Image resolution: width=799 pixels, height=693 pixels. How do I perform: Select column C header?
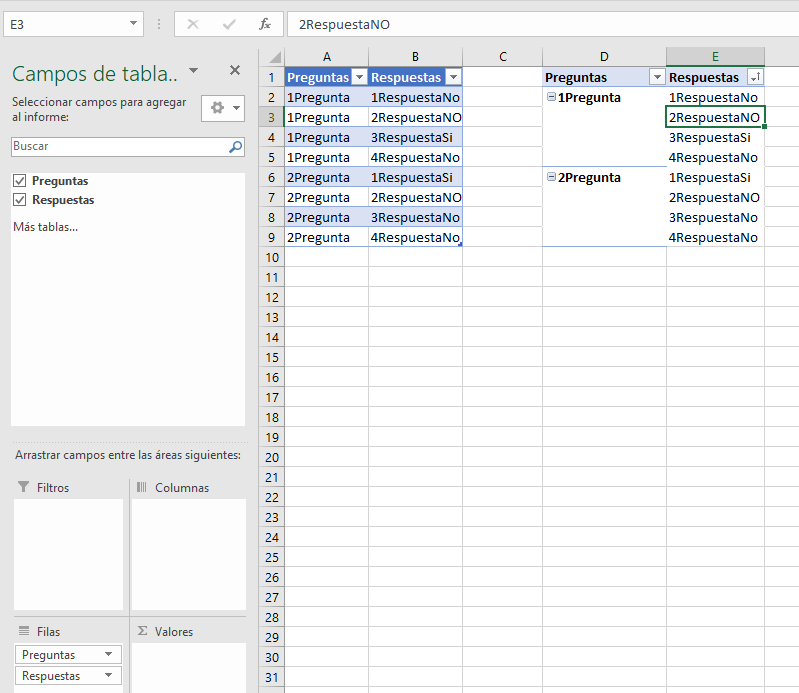tap(502, 57)
